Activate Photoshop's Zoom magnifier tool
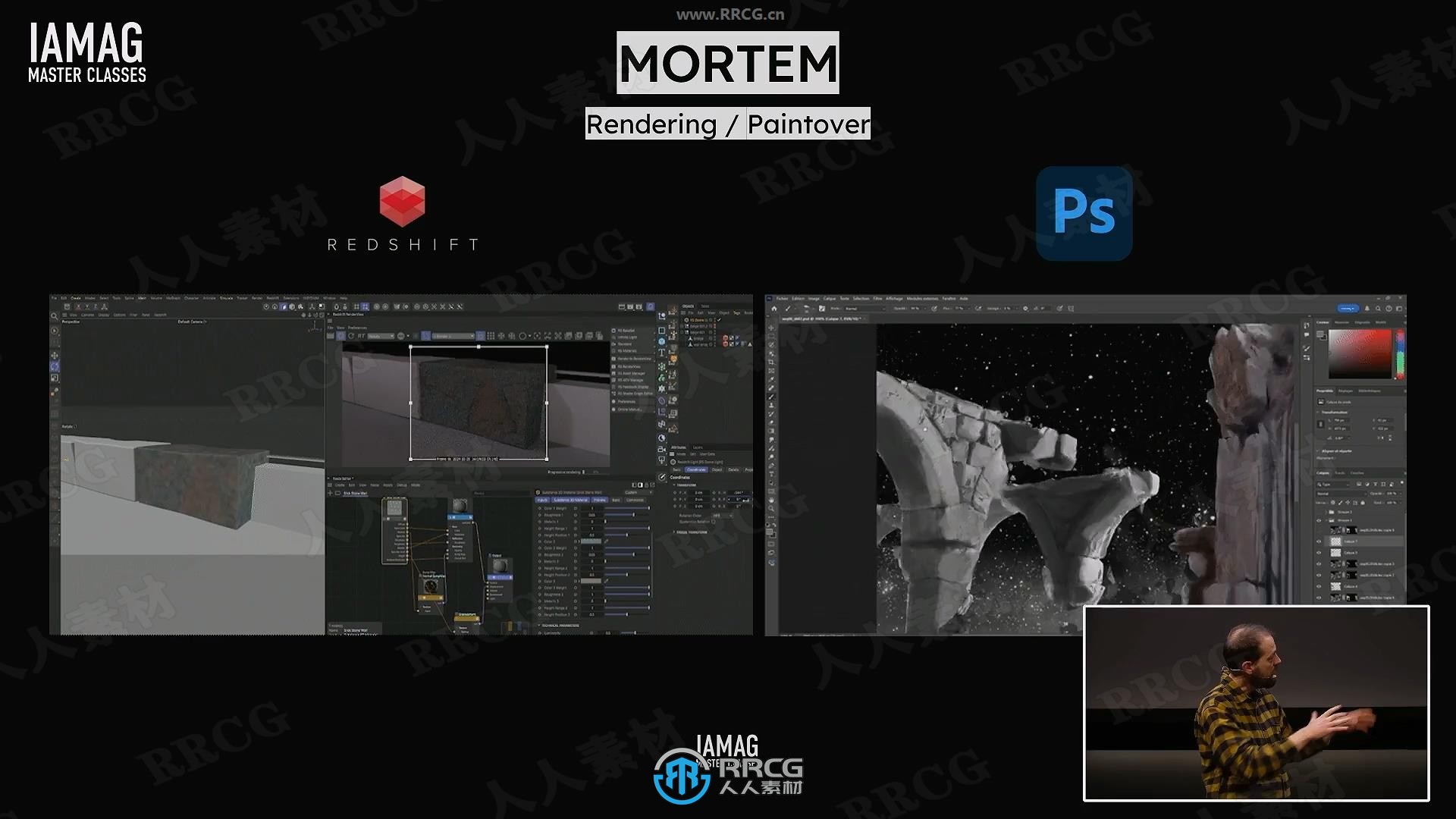The width and height of the screenshot is (1456, 819). pyautogui.click(x=772, y=510)
